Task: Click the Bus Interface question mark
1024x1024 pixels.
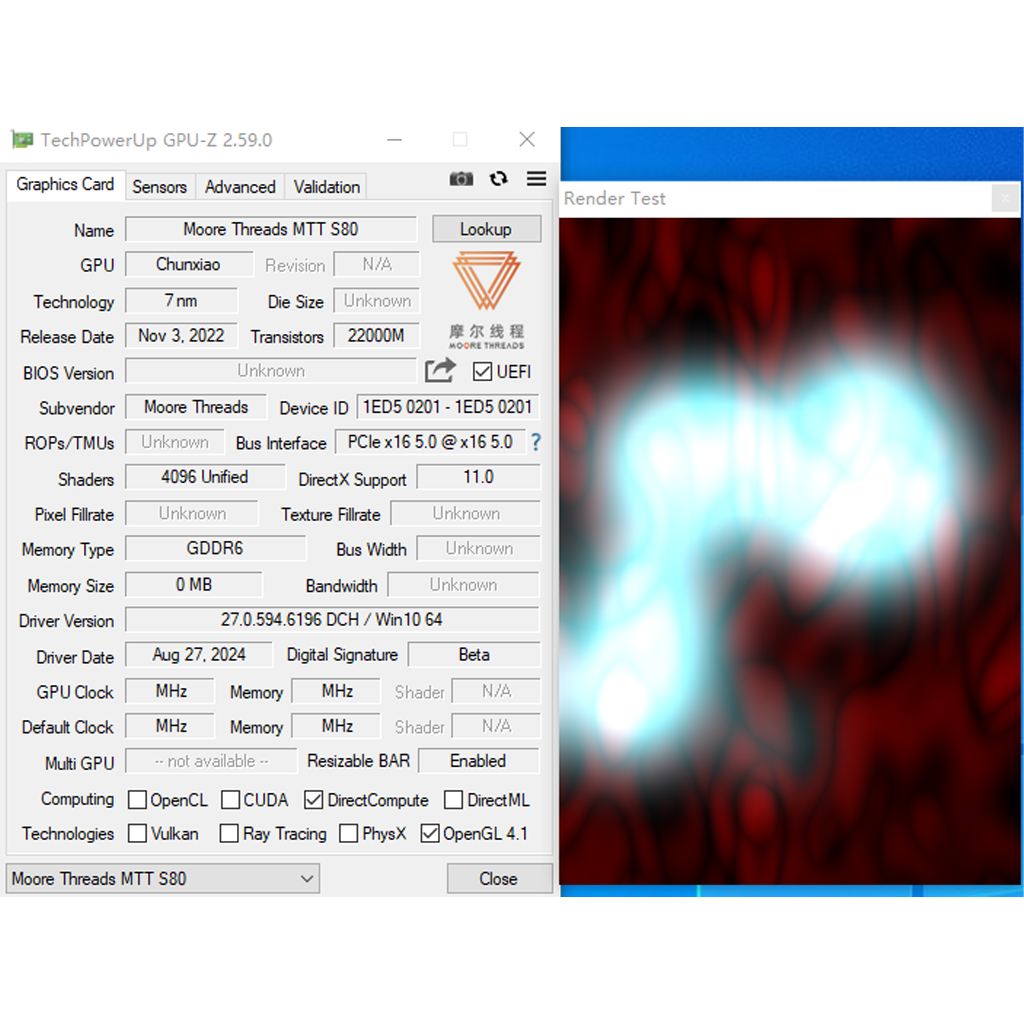Action: click(536, 442)
